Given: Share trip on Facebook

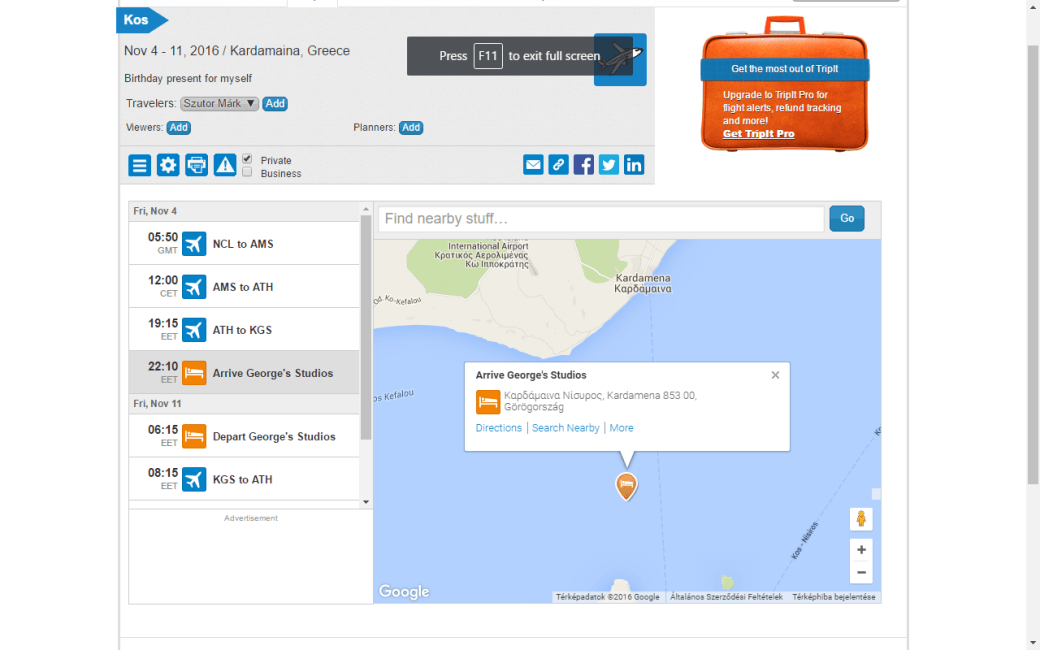Looking at the screenshot, I should coord(584,165).
